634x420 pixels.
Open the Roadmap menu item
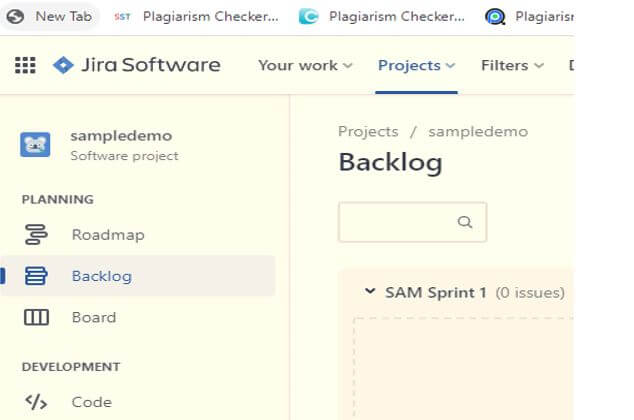[x=108, y=235]
